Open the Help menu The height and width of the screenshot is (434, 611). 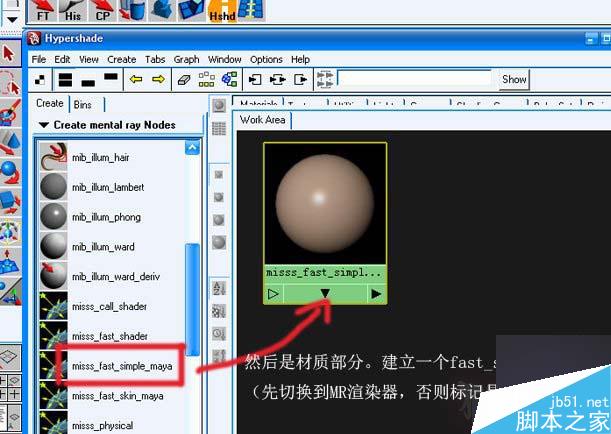tap(300, 60)
